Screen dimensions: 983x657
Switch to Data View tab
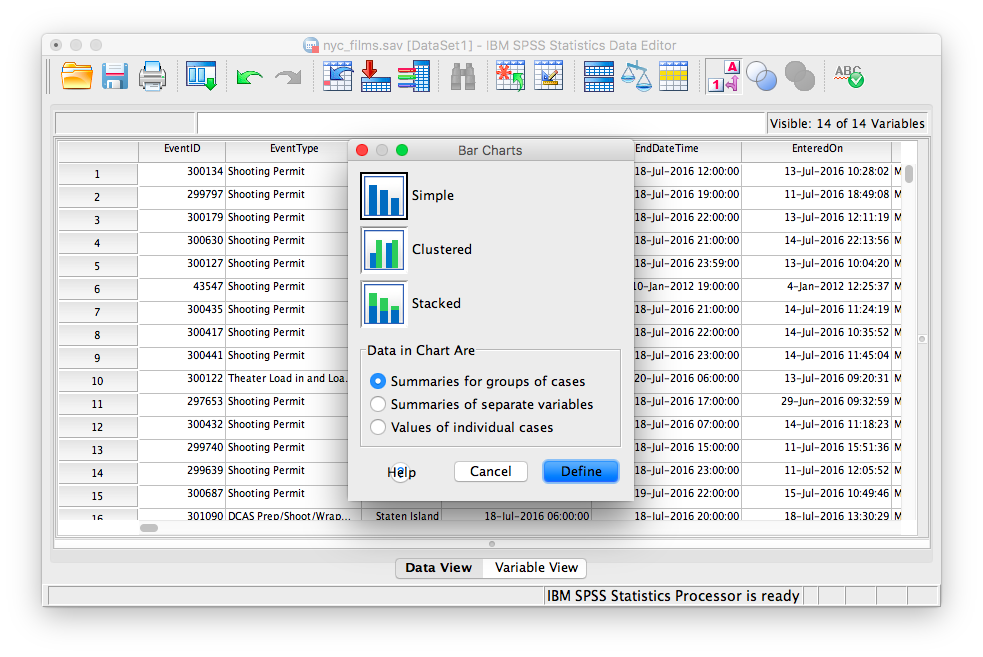click(x=438, y=568)
